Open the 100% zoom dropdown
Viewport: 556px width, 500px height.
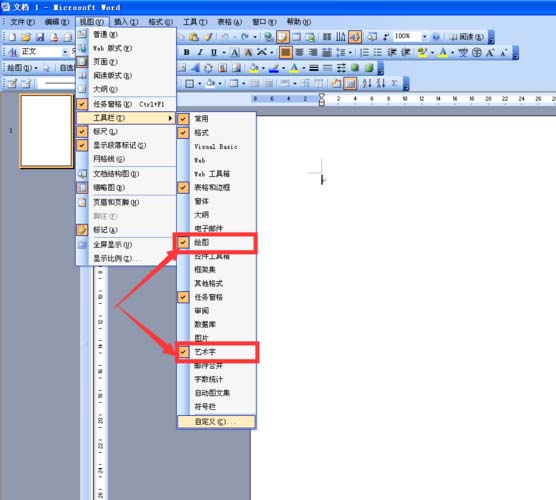click(424, 37)
